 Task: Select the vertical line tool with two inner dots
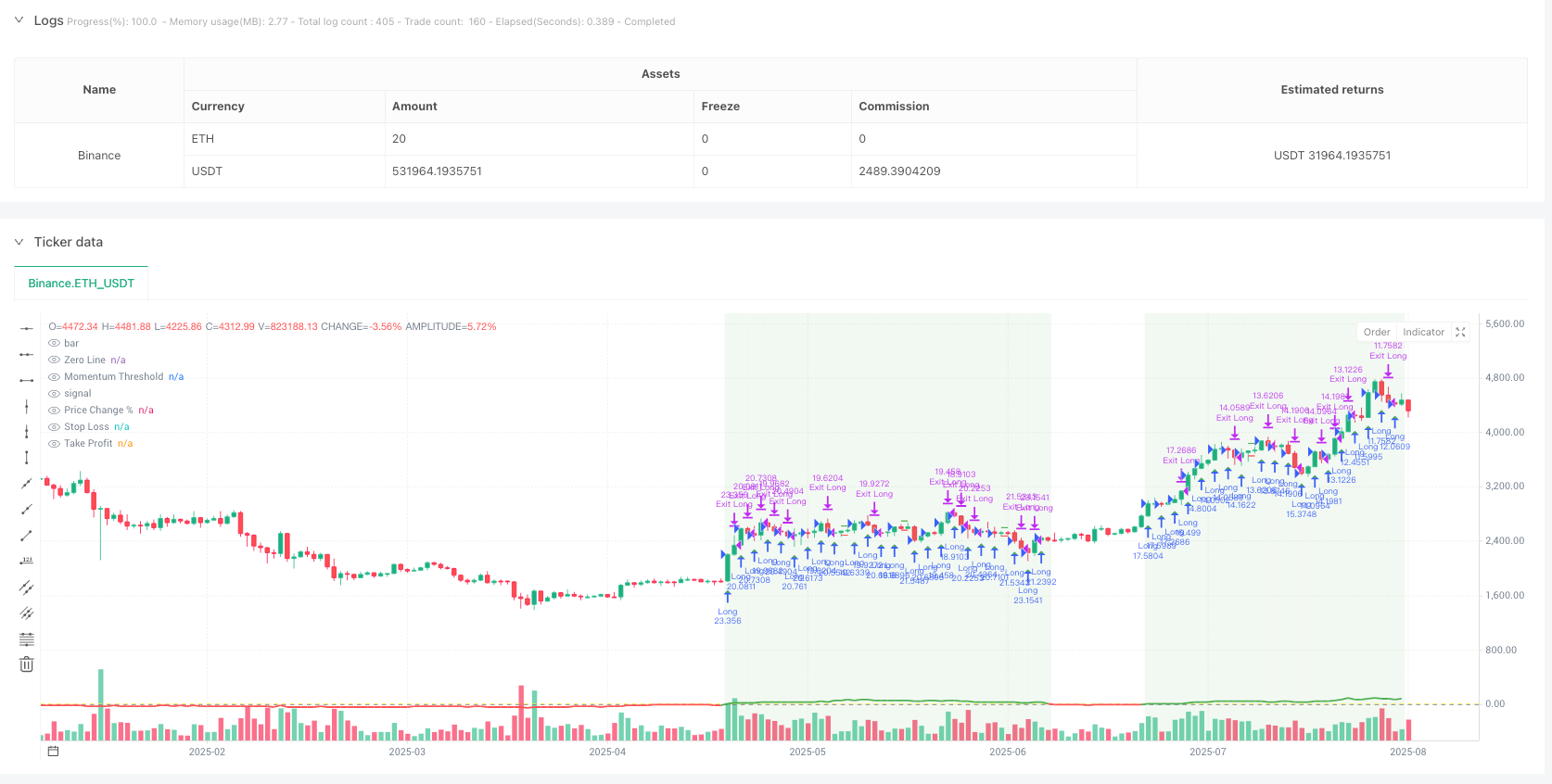pyautogui.click(x=27, y=432)
